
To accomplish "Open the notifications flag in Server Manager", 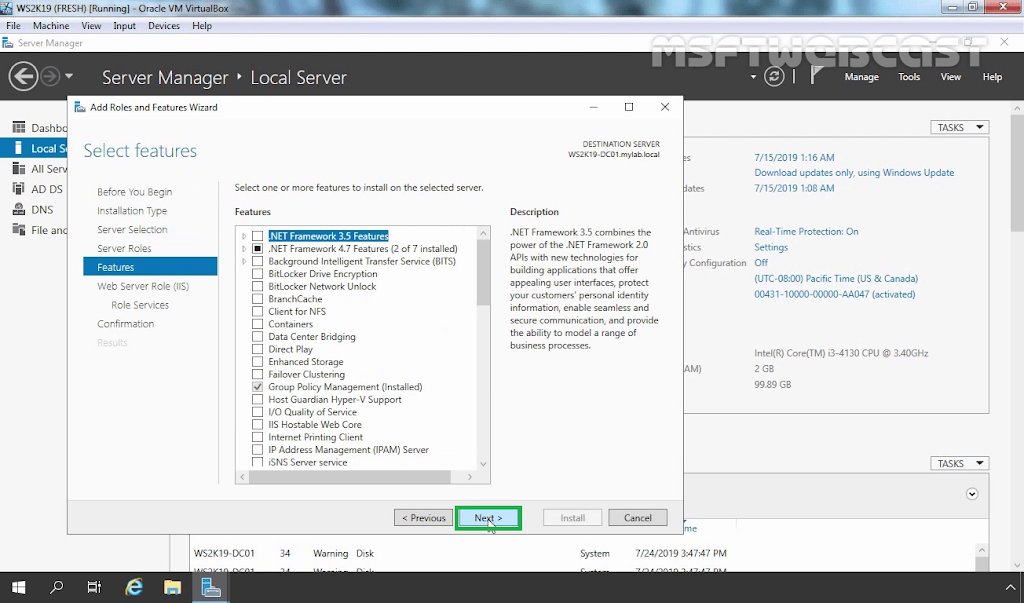I will [x=816, y=76].
